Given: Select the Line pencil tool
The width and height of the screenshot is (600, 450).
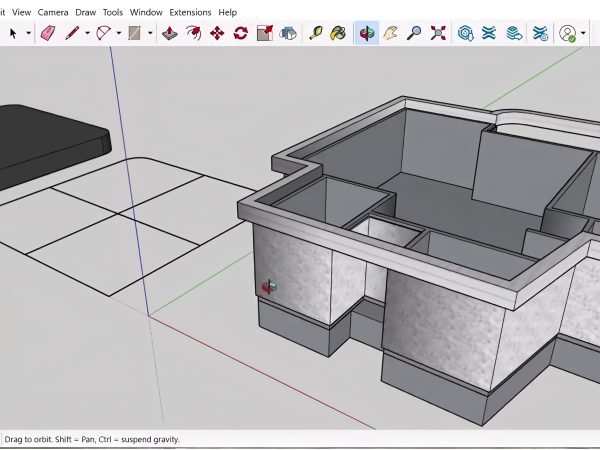Looking at the screenshot, I should (x=72, y=33).
